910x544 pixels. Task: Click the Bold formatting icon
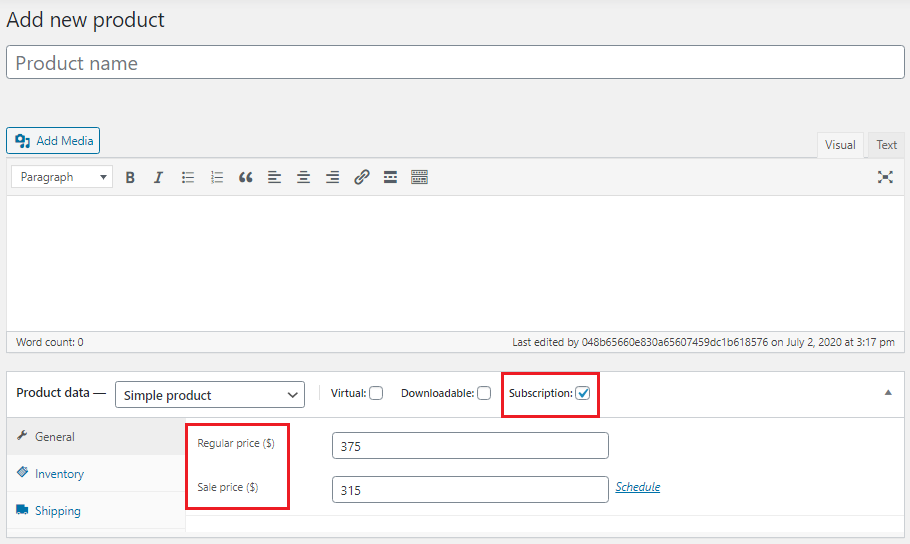(130, 178)
